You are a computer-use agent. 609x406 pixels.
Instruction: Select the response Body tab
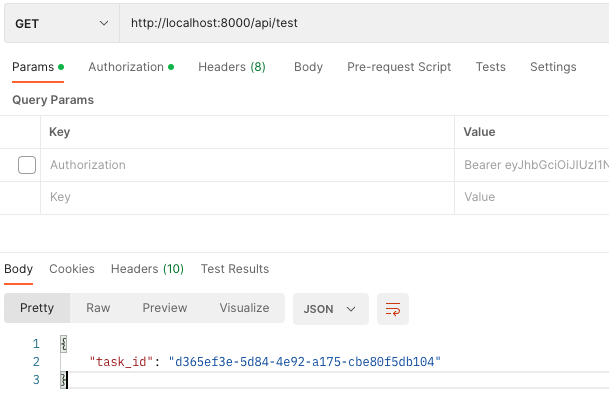point(18,269)
